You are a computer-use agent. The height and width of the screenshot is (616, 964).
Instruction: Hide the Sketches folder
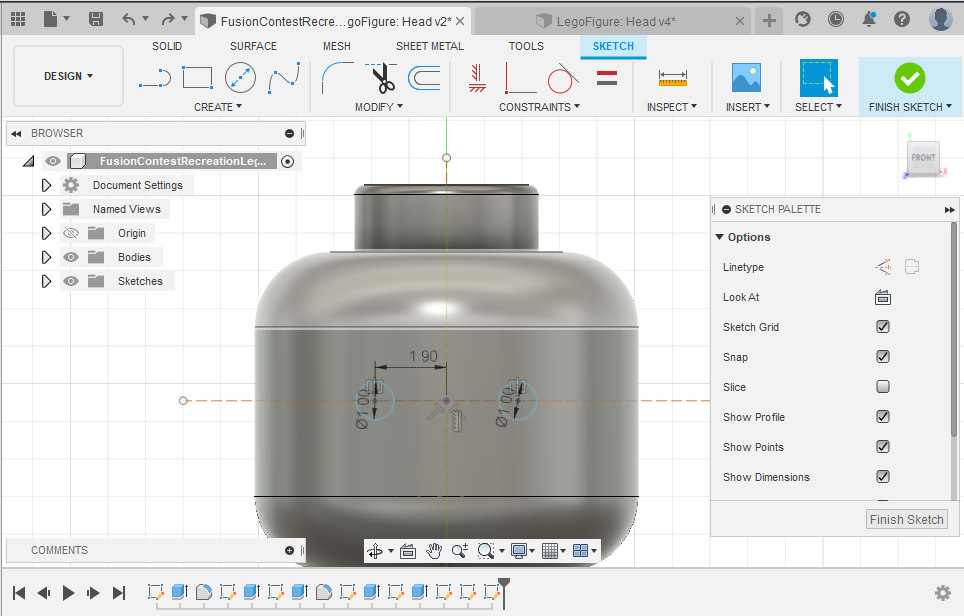click(71, 281)
